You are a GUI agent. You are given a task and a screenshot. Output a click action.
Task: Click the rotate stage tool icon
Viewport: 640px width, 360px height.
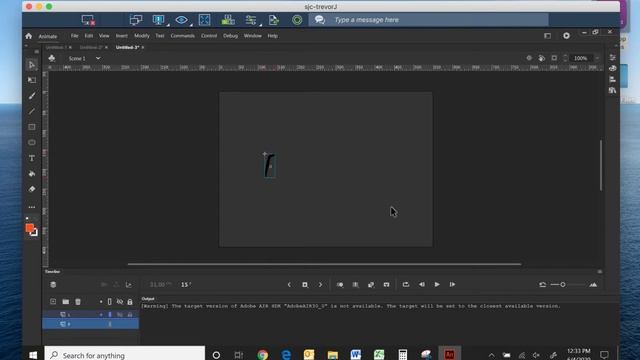point(542,58)
